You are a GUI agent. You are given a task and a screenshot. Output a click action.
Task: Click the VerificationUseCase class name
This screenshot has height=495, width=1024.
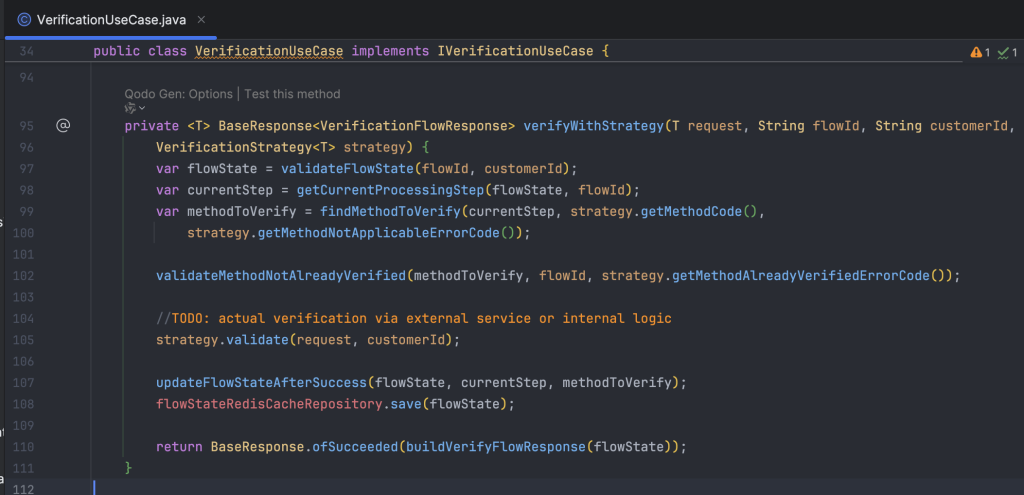(x=269, y=51)
